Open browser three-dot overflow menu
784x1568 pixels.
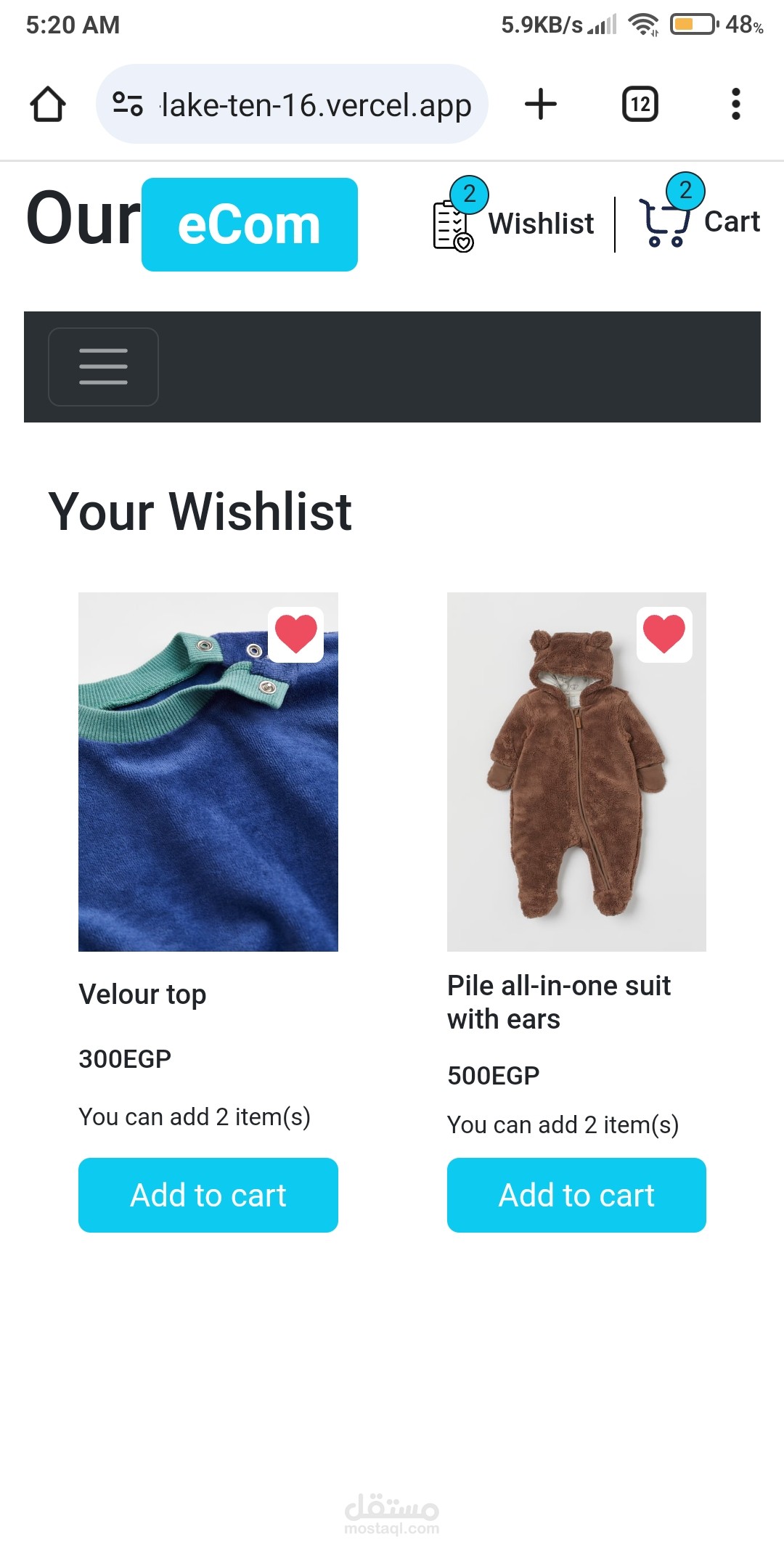click(735, 104)
